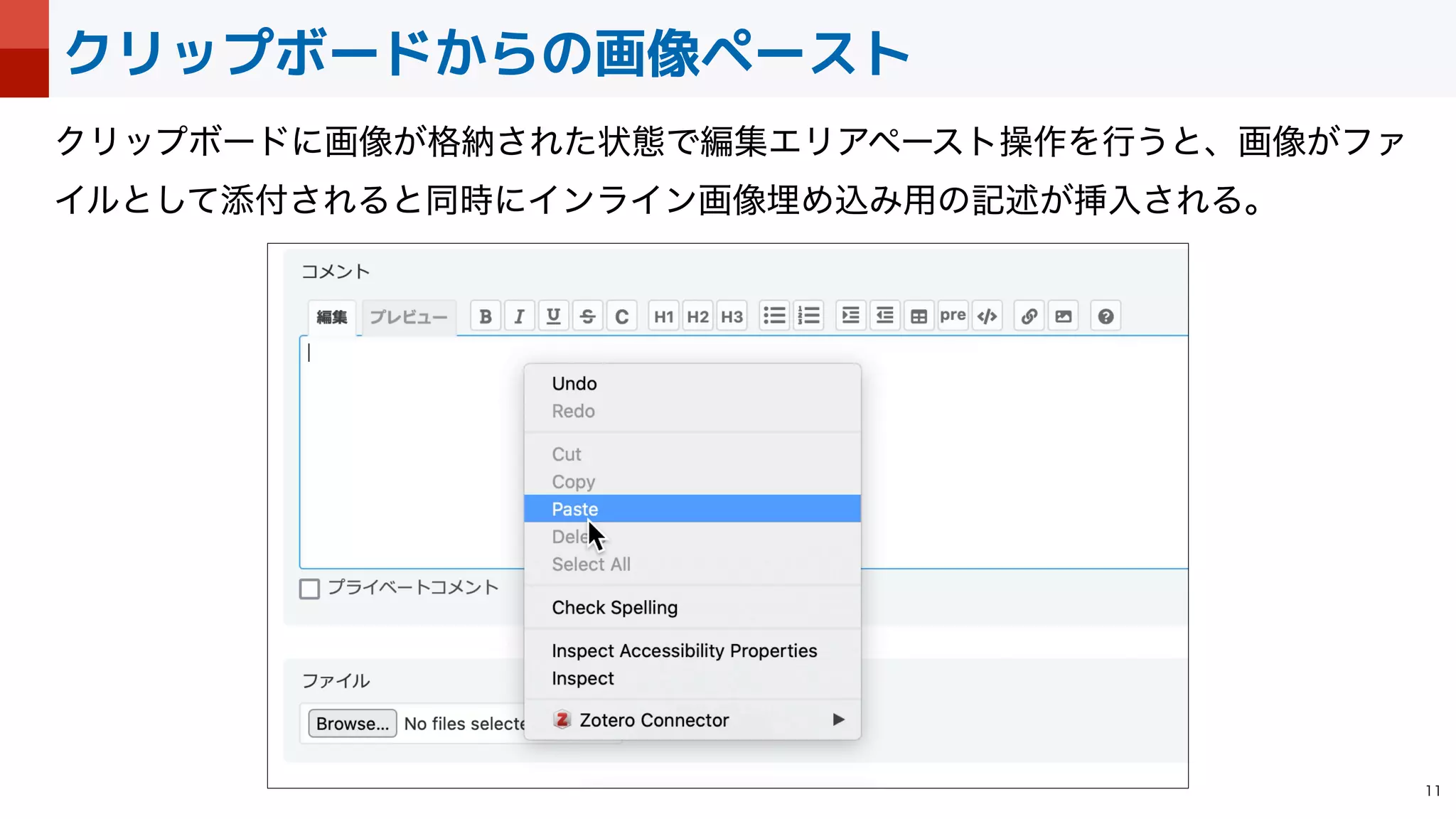Insert heading level H3
This screenshot has height=819, width=1456.
[732, 316]
